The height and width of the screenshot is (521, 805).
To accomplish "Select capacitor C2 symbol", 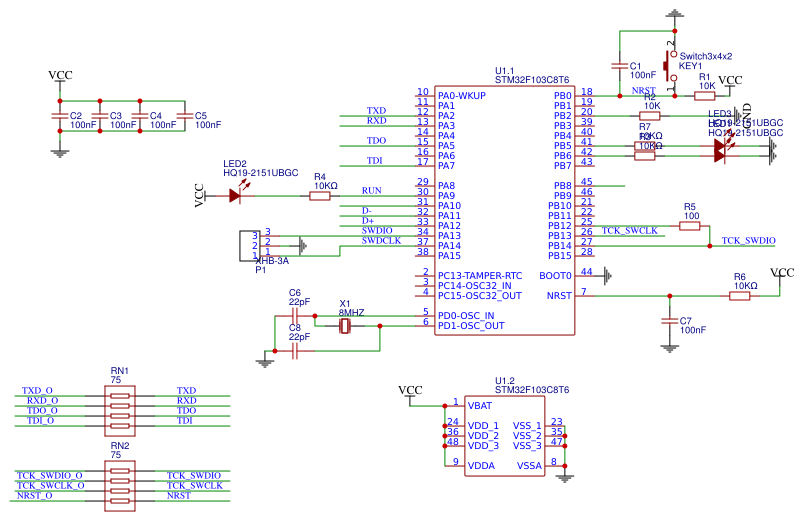I will (x=59, y=118).
